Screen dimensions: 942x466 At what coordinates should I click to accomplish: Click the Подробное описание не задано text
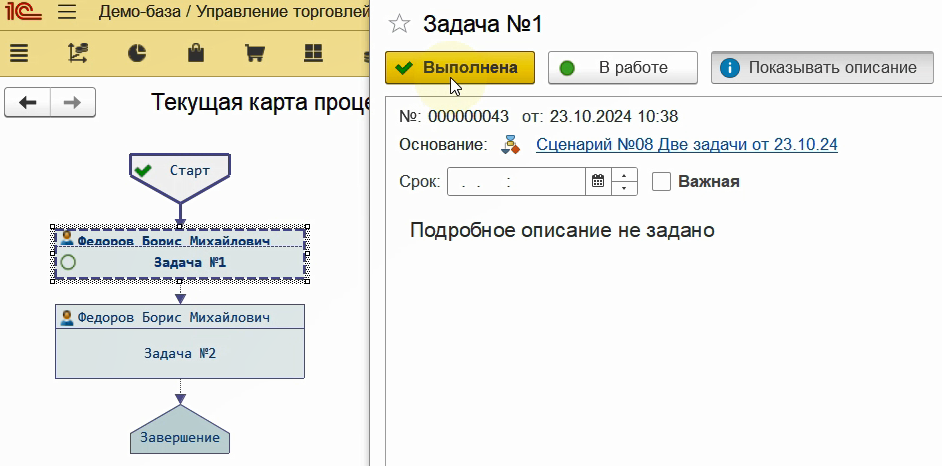click(562, 230)
